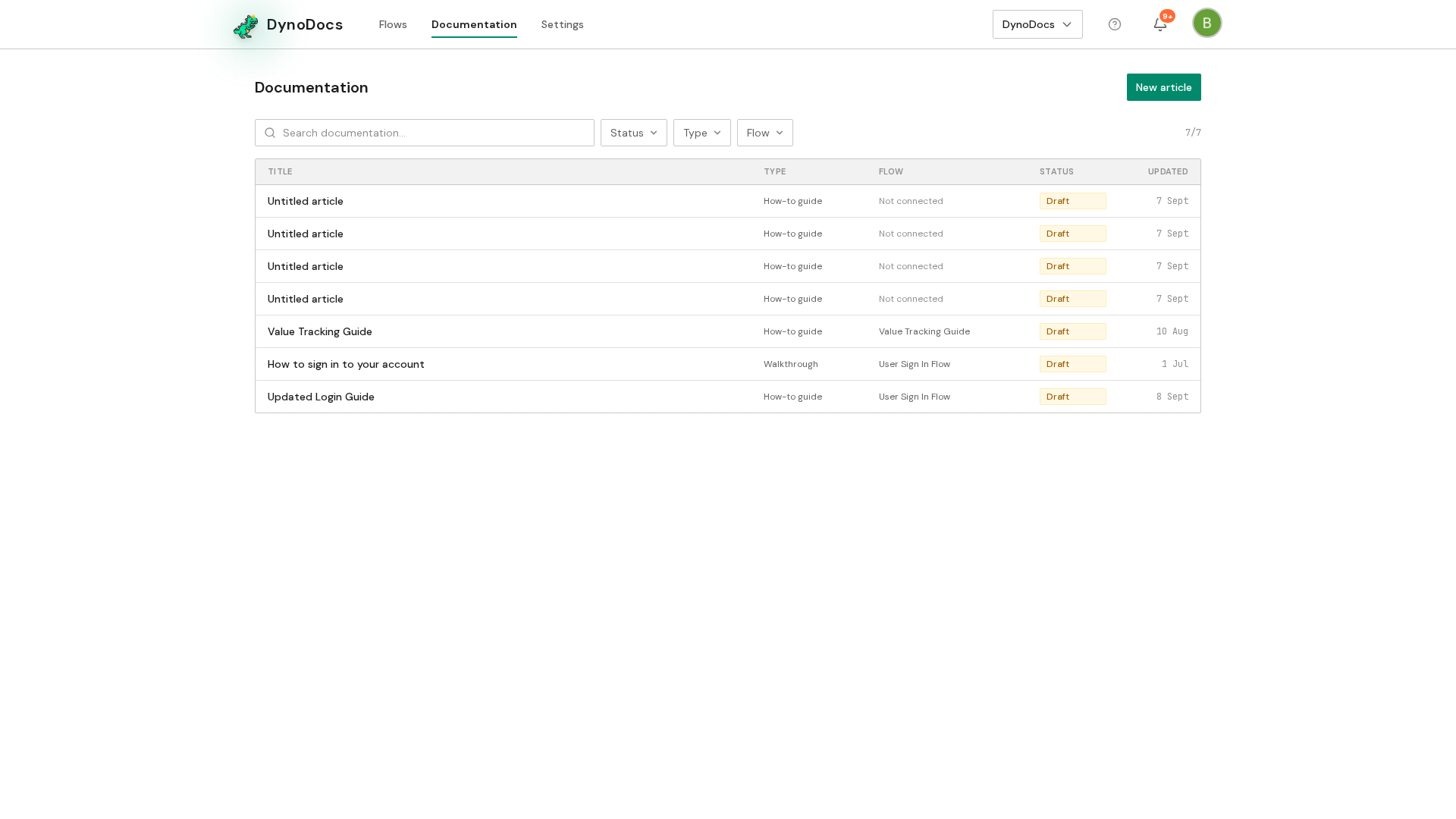
Task: Open the Value Tracking Guide article
Action: pyautogui.click(x=320, y=331)
